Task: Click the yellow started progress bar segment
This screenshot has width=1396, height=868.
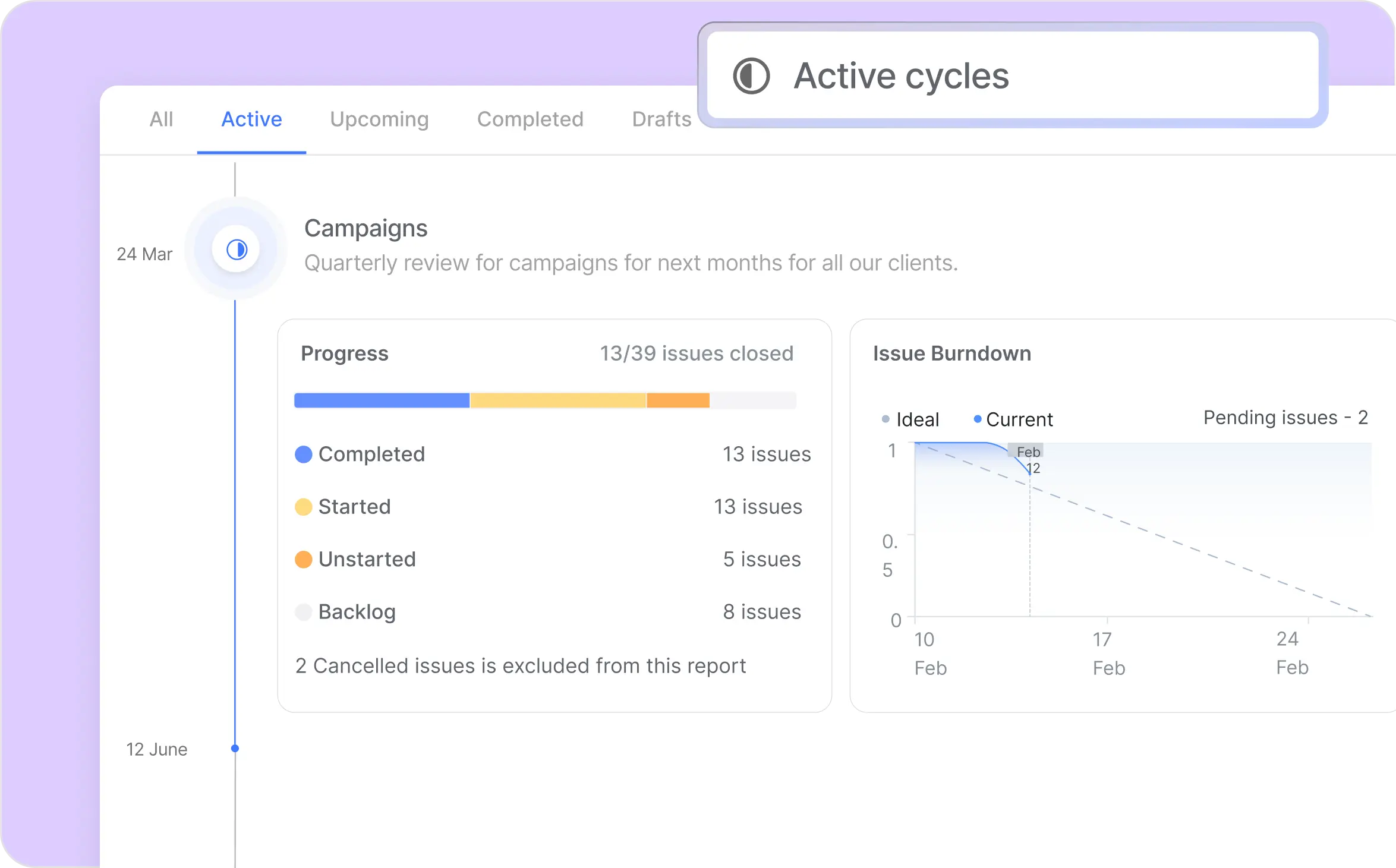Action: point(557,400)
